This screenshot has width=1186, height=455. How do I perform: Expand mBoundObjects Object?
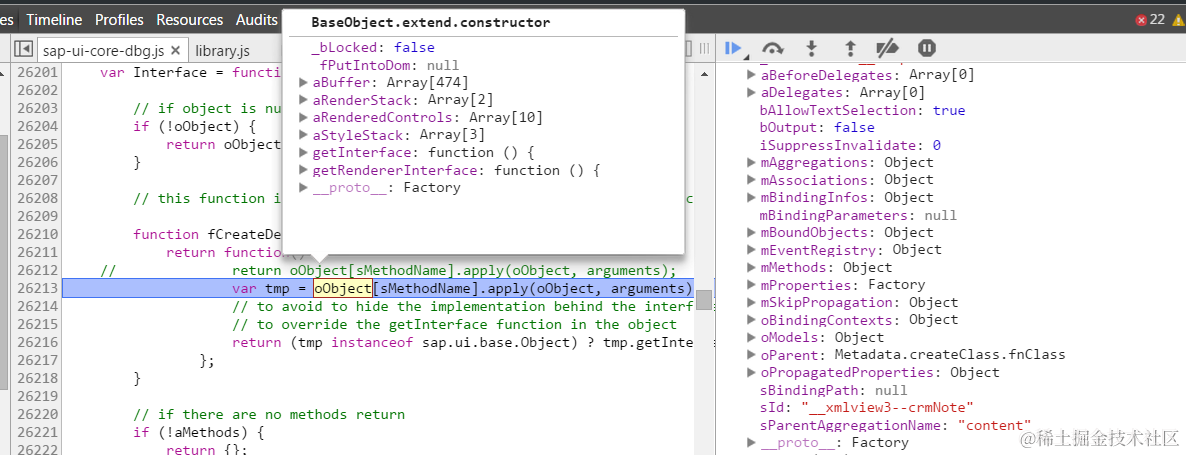tap(751, 232)
